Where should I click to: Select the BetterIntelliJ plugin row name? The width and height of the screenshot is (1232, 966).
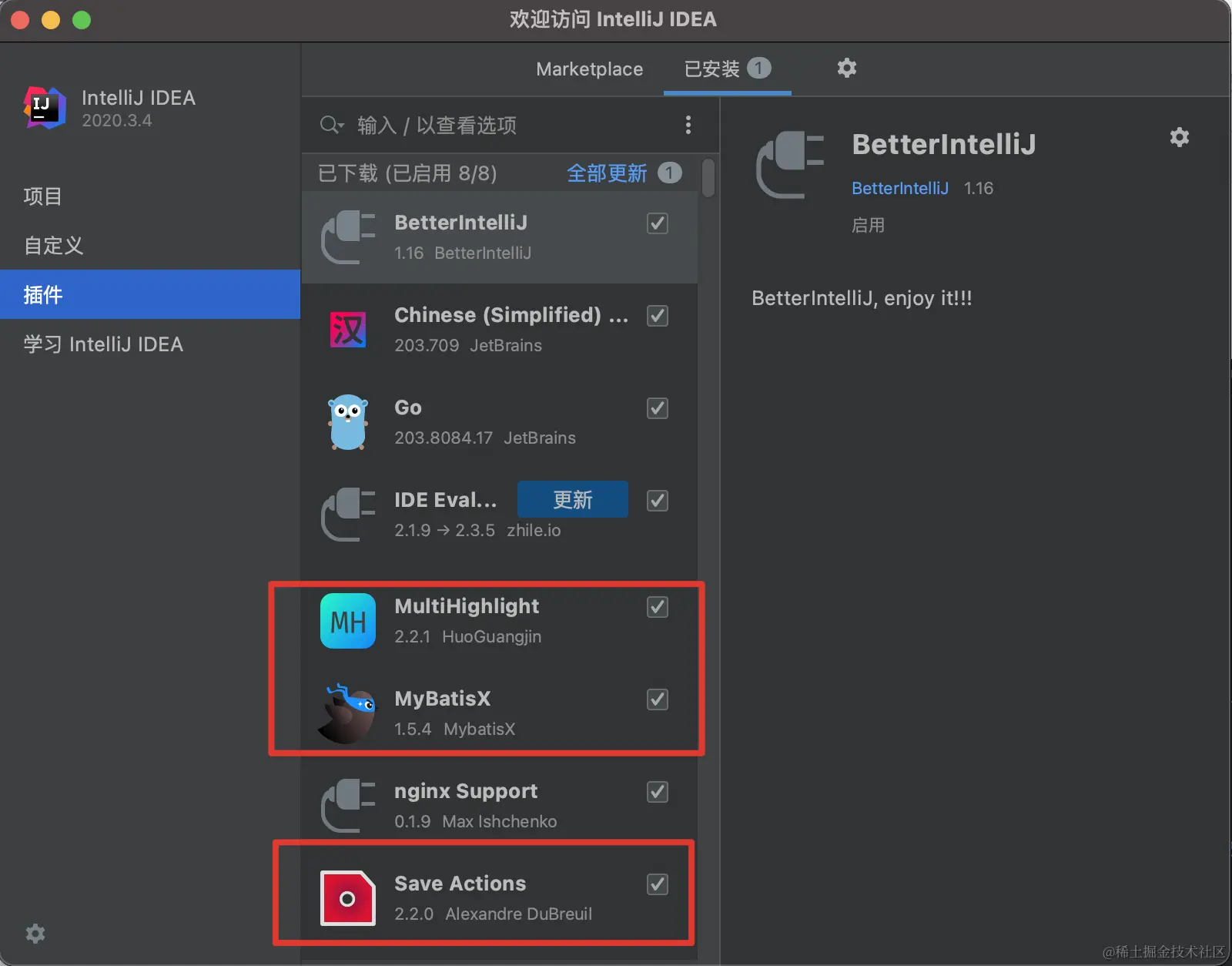coord(461,223)
